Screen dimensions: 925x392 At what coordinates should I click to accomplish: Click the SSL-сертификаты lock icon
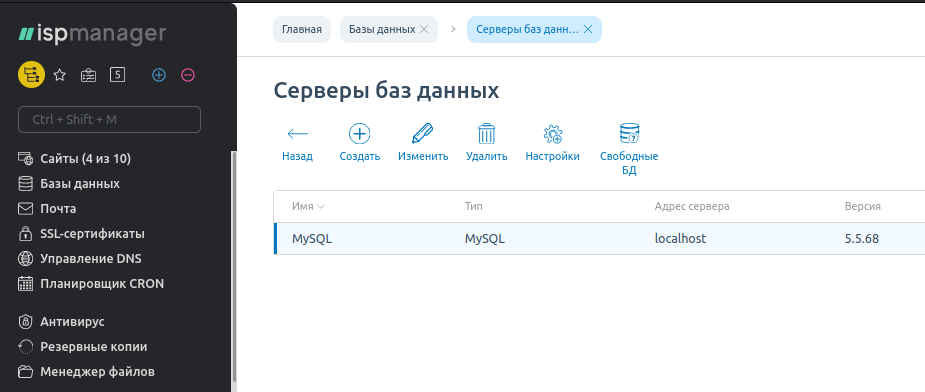point(25,234)
